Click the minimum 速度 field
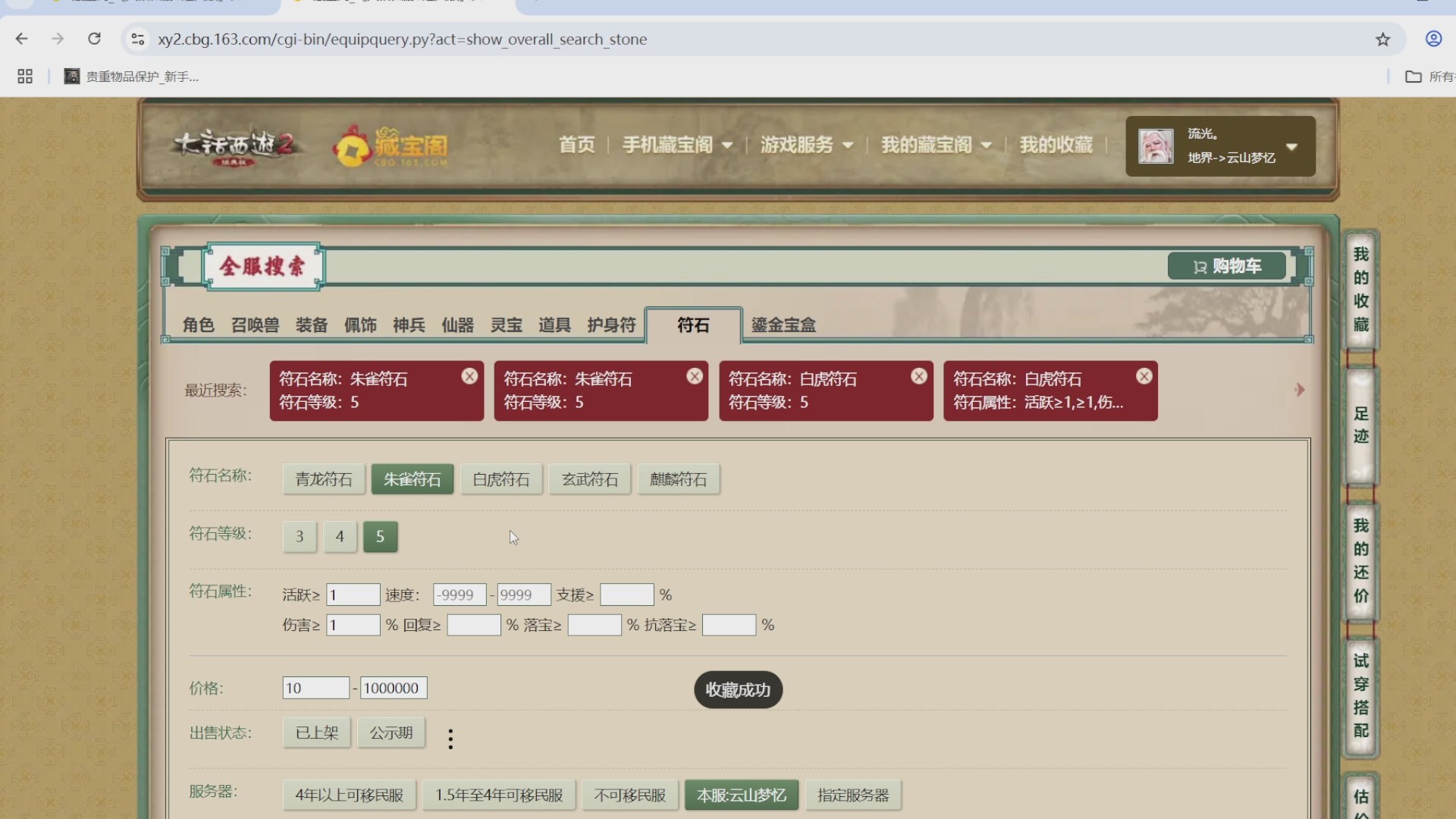Viewport: 1456px width, 819px height. [x=460, y=595]
